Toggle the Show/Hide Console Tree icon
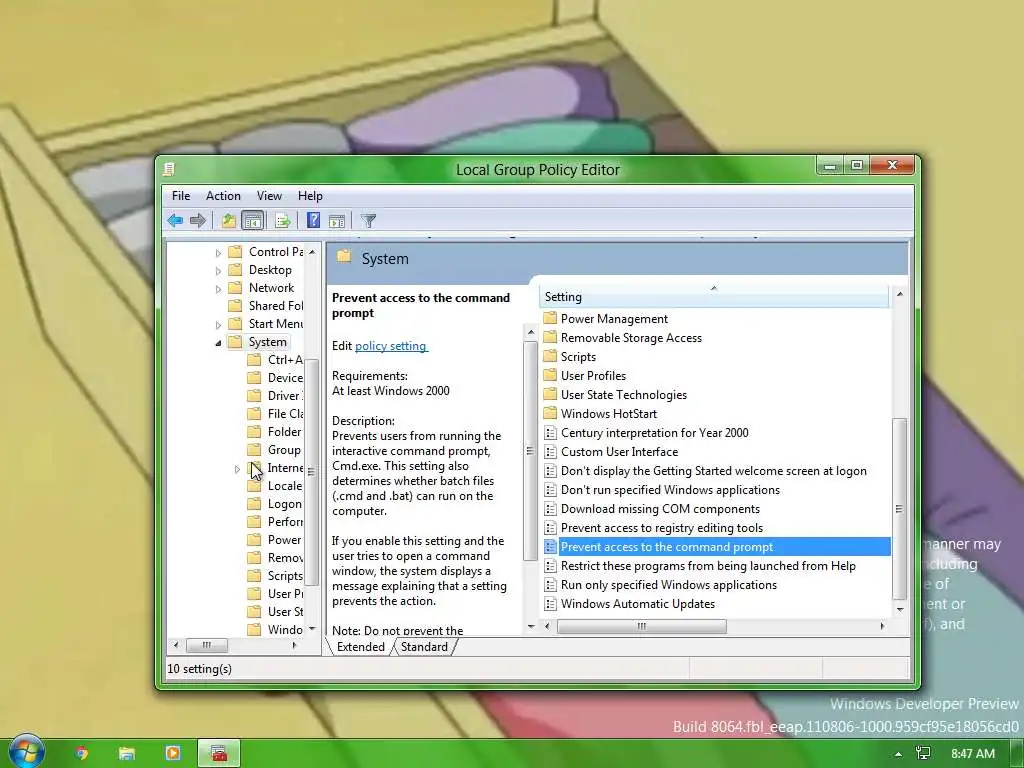The image size is (1024, 768). (252, 221)
